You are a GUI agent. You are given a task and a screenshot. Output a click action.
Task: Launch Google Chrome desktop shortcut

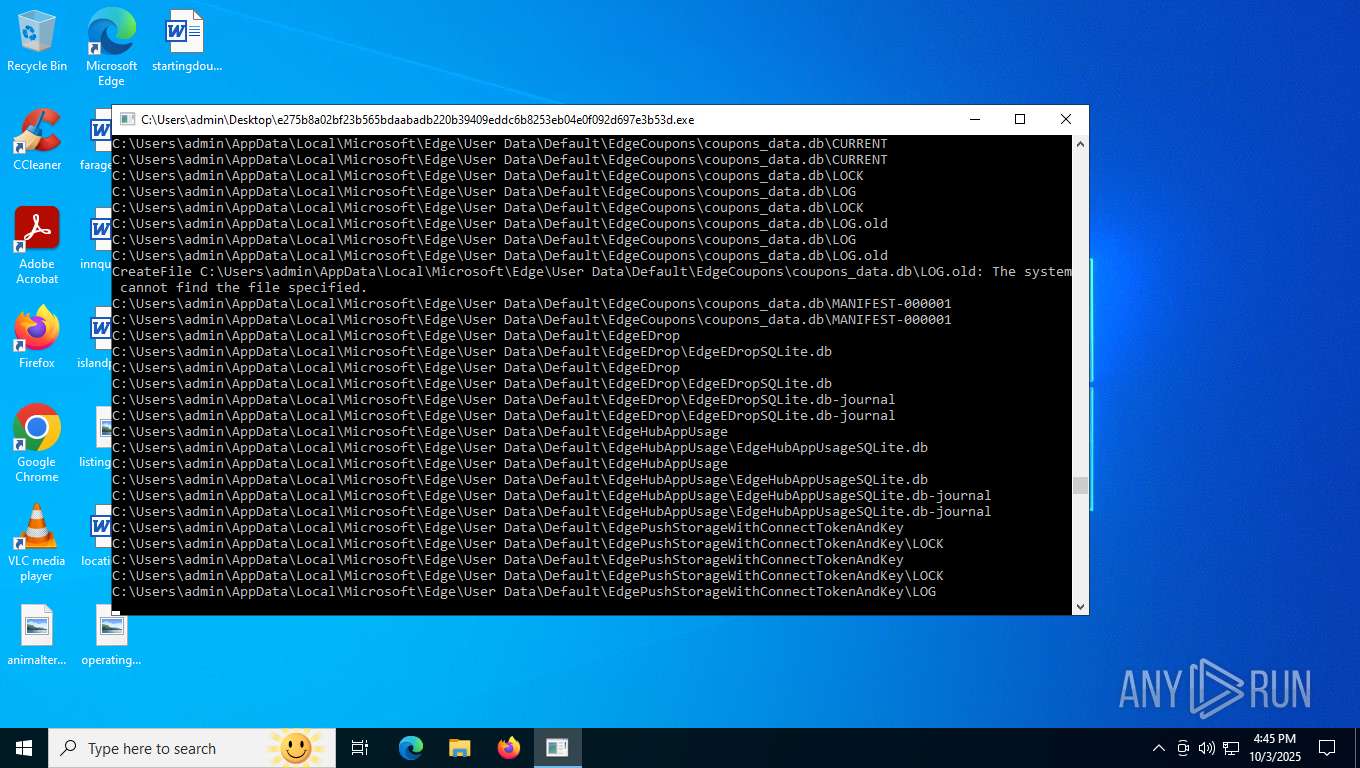click(x=37, y=444)
